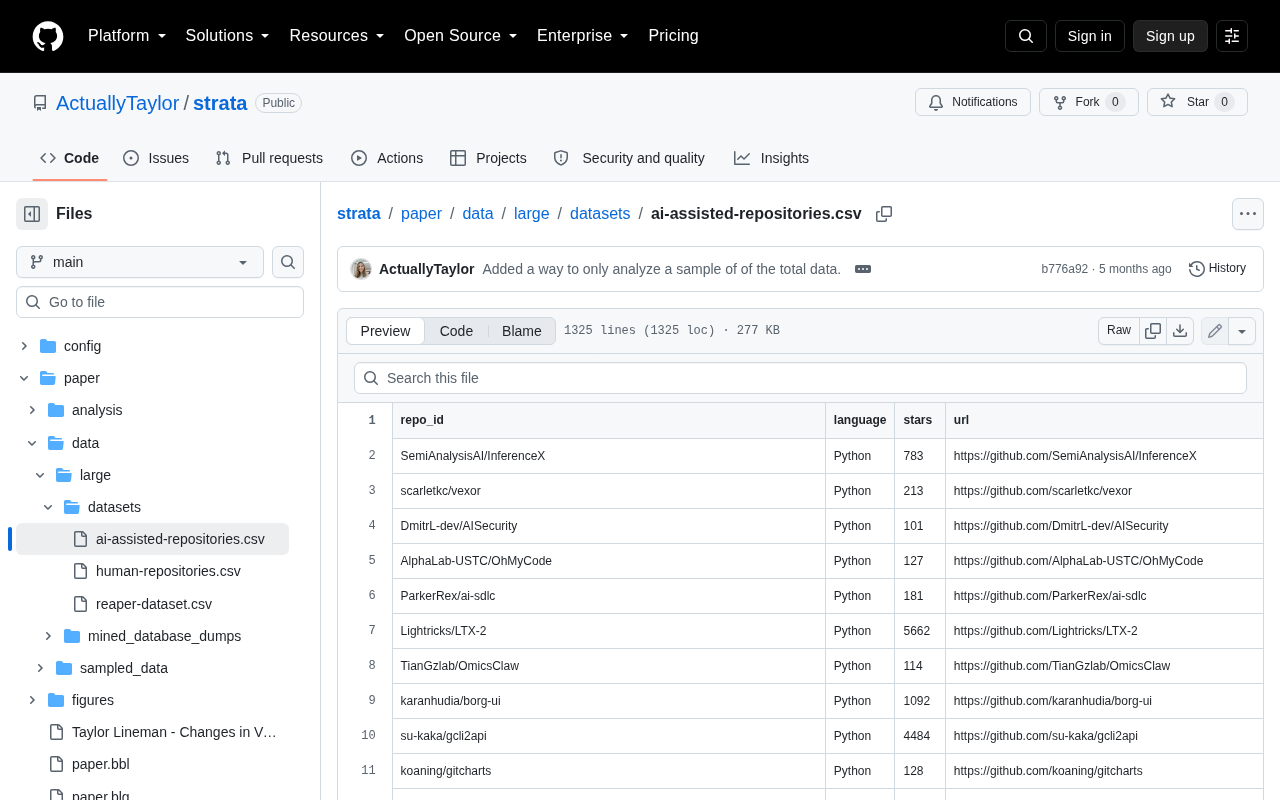Collapse the datasets folder chevron
Image resolution: width=1280 pixels, height=800 pixels.
[48, 507]
